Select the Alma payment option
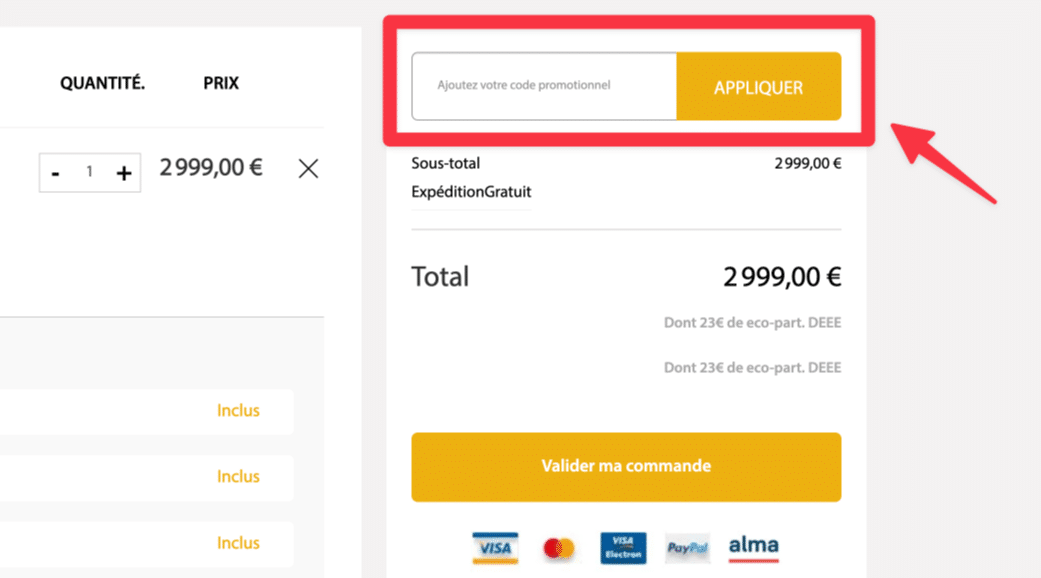Viewport: 1041px width, 578px height. click(753, 547)
